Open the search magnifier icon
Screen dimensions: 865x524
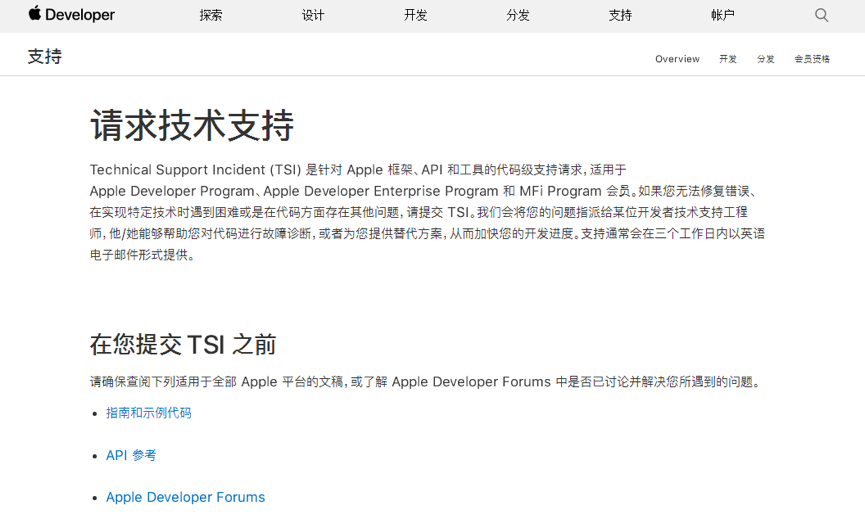click(821, 15)
